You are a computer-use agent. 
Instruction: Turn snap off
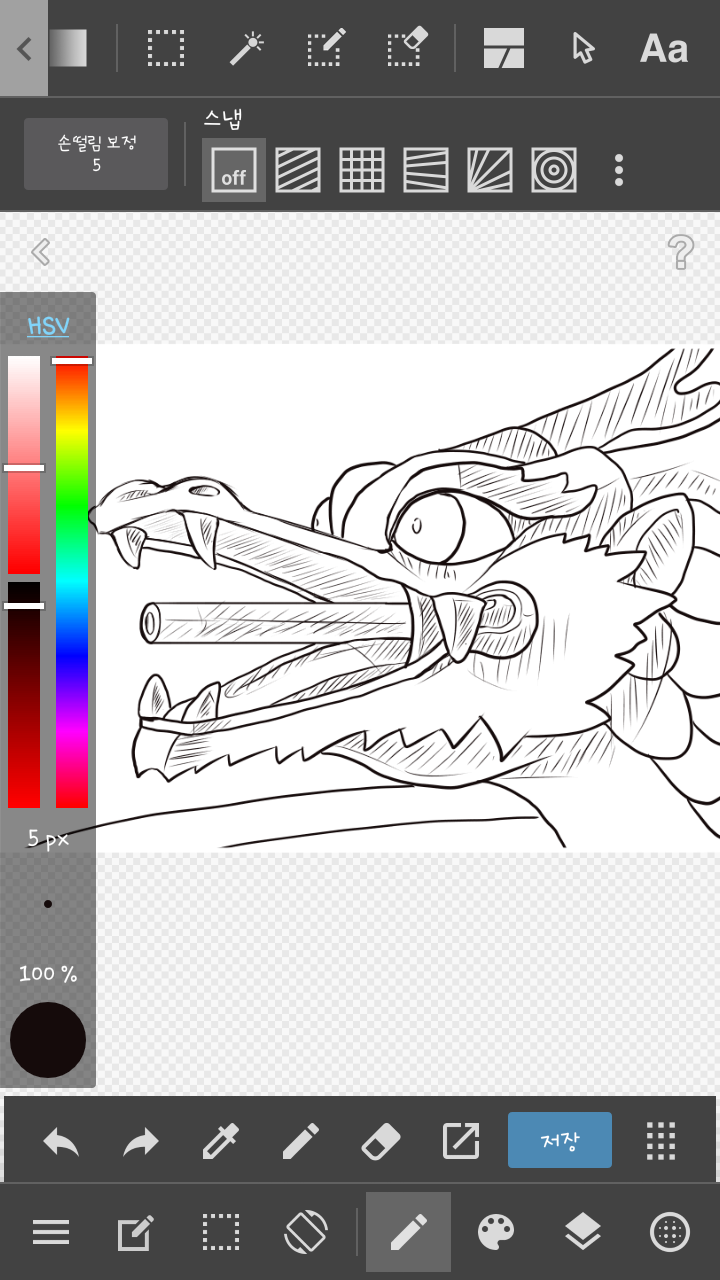pos(234,170)
